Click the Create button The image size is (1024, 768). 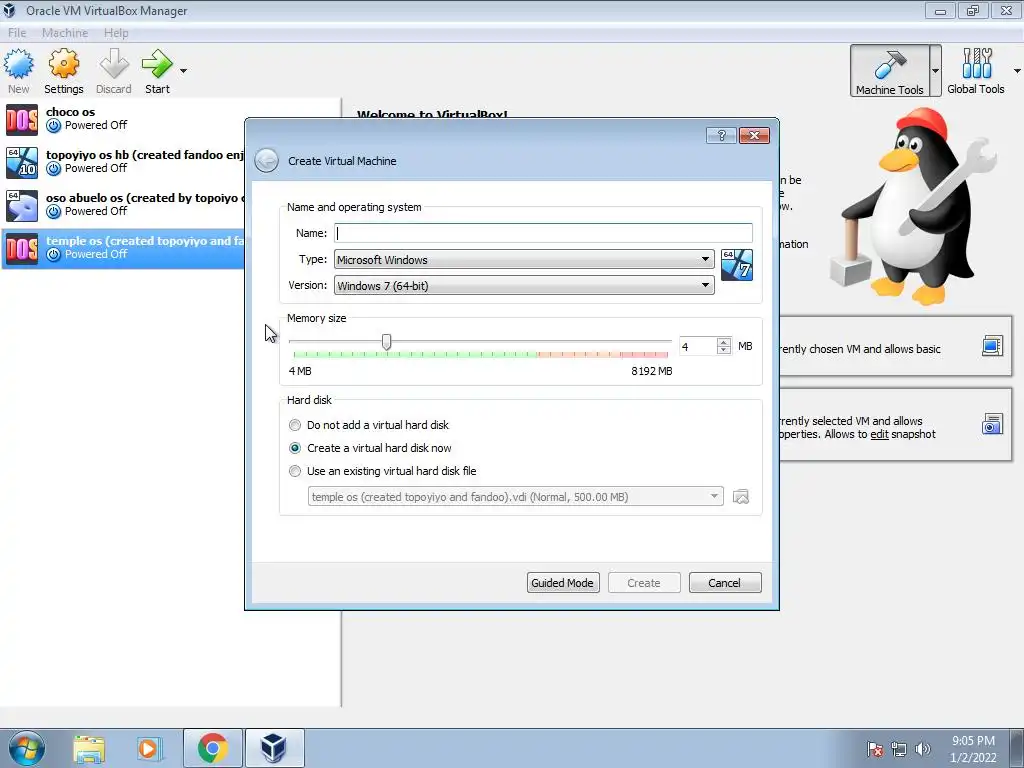coord(644,583)
